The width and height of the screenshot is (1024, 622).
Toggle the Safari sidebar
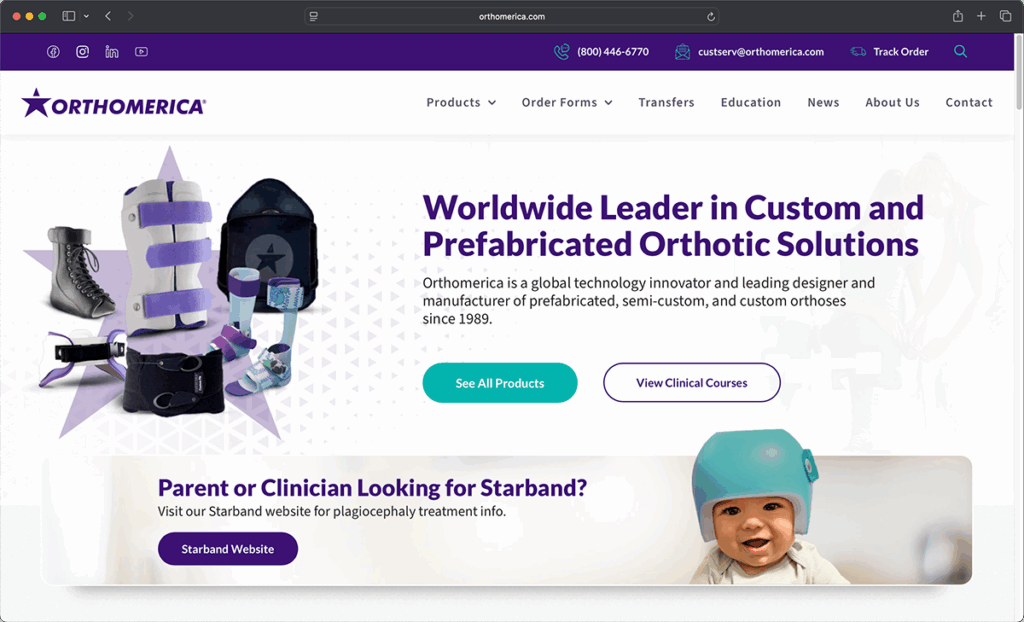(69, 16)
